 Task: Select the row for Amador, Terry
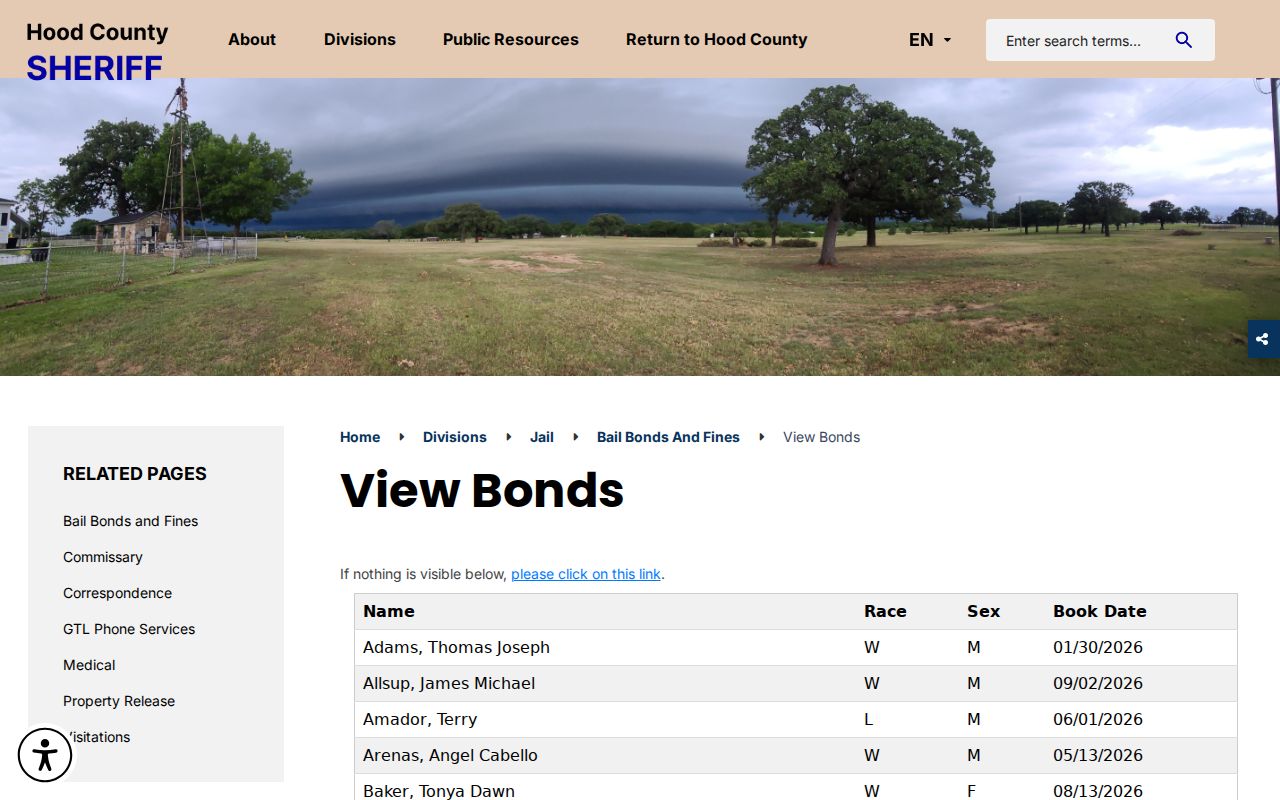pos(796,719)
